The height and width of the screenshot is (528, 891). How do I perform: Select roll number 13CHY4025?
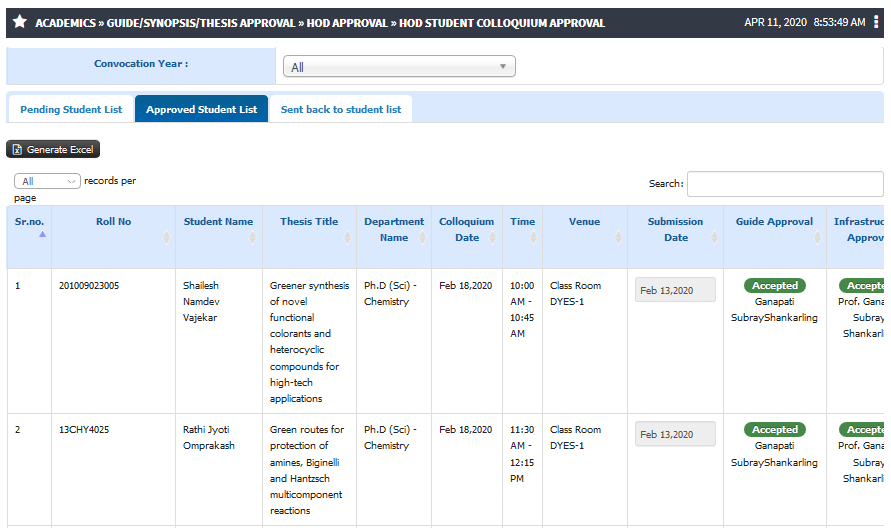(x=84, y=430)
